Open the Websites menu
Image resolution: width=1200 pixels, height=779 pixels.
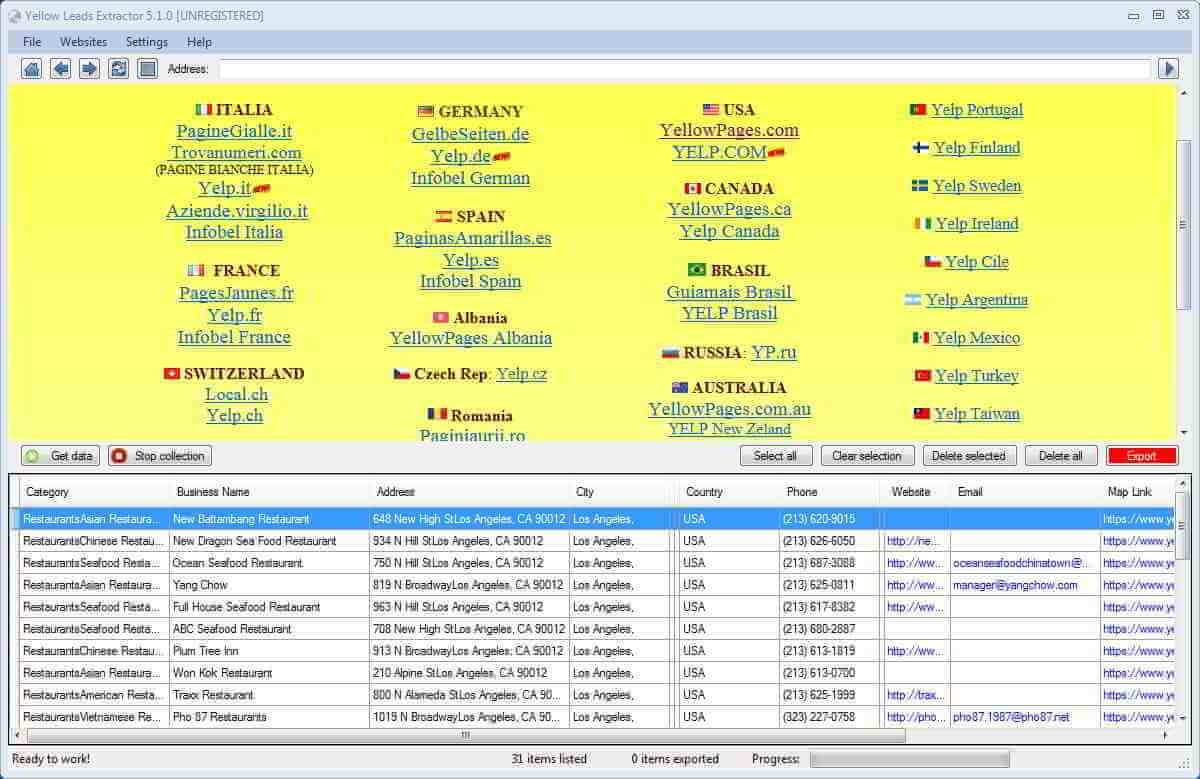[x=83, y=42]
